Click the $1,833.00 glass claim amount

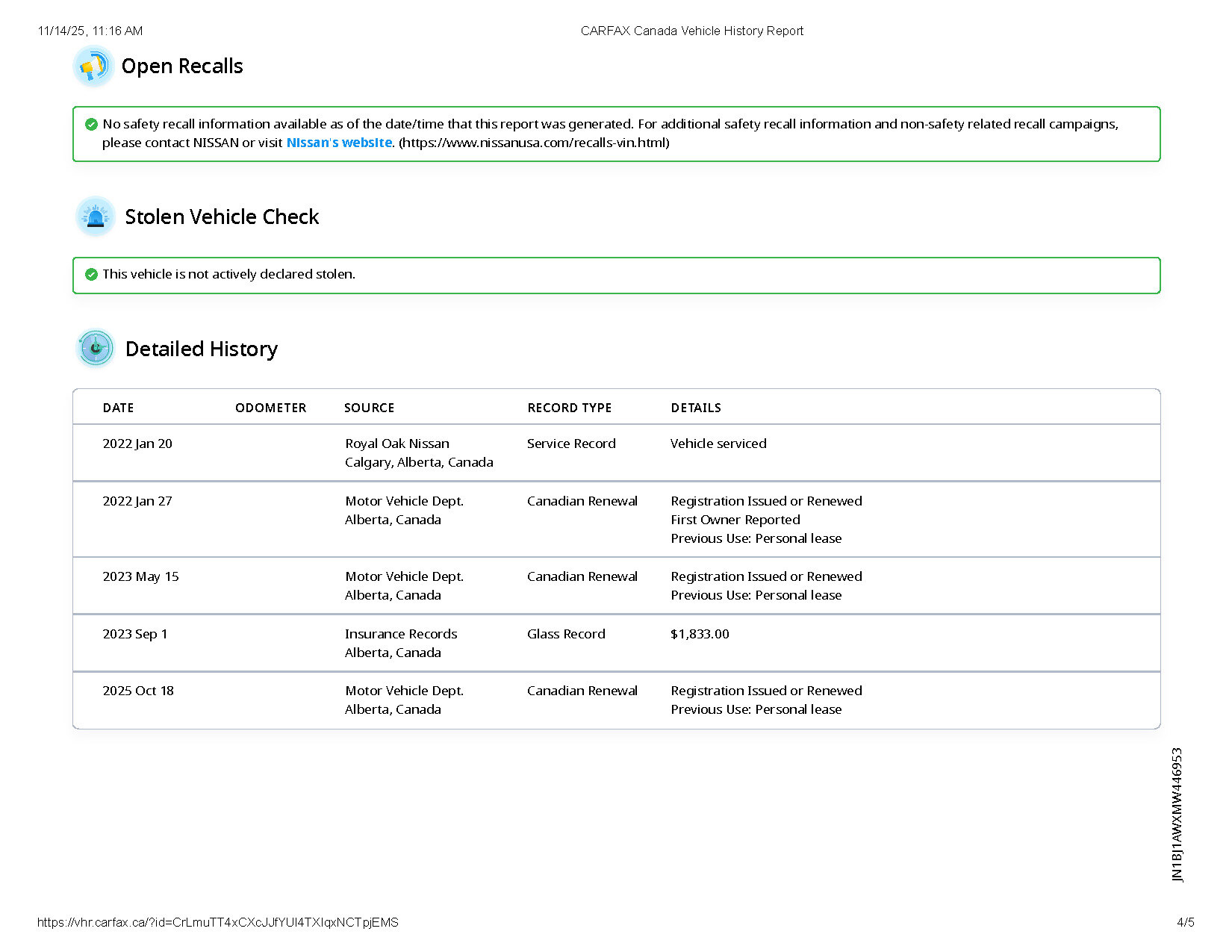click(700, 634)
